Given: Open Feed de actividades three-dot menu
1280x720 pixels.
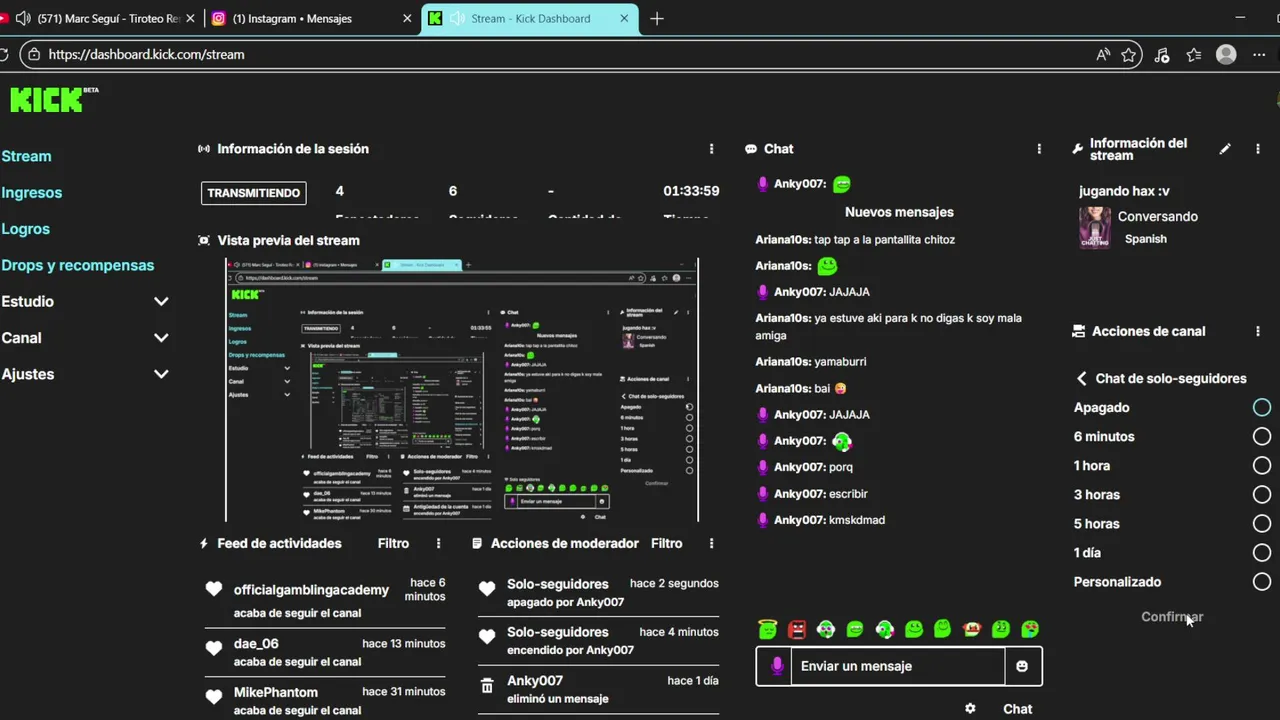Looking at the screenshot, I should [x=438, y=543].
